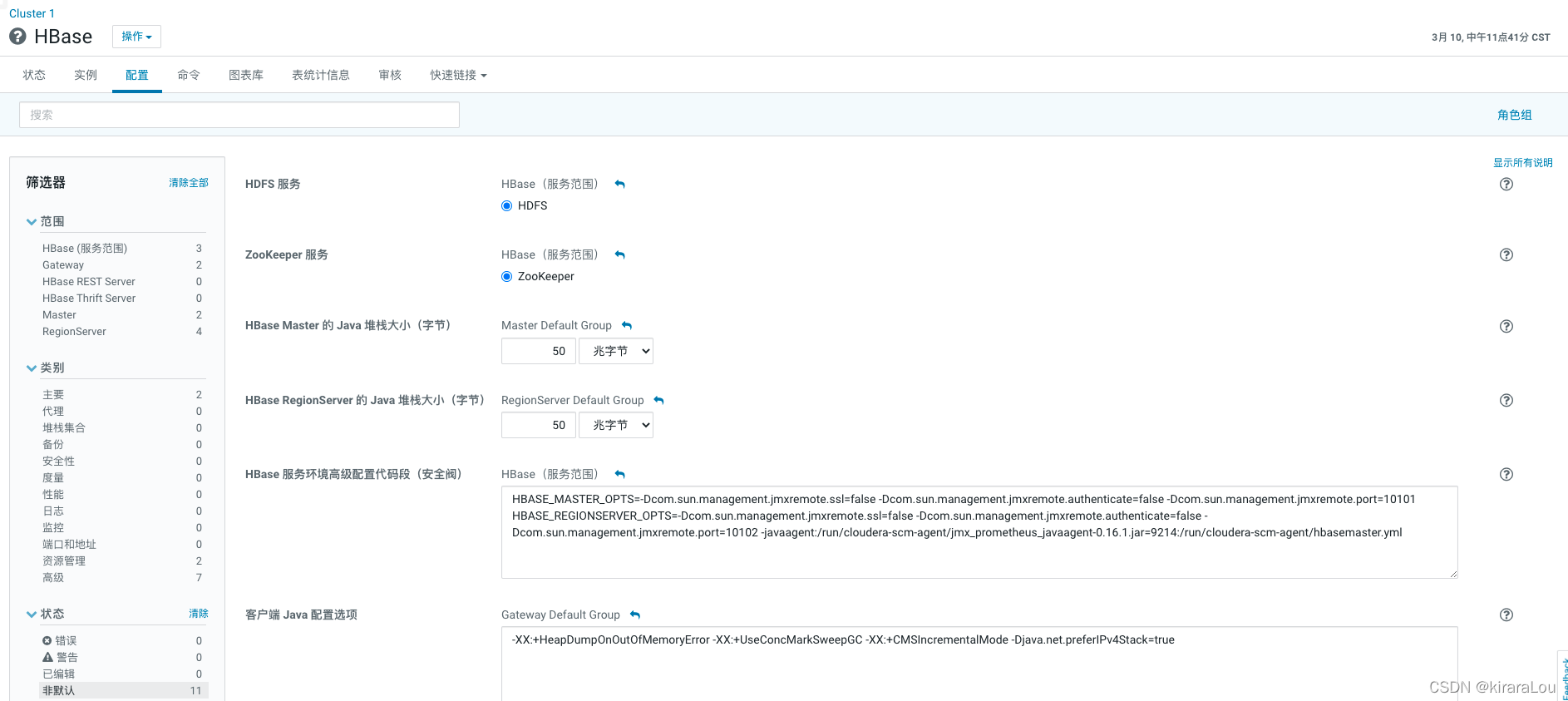
Task: Click 显示所有说明 link
Action: tap(1523, 163)
